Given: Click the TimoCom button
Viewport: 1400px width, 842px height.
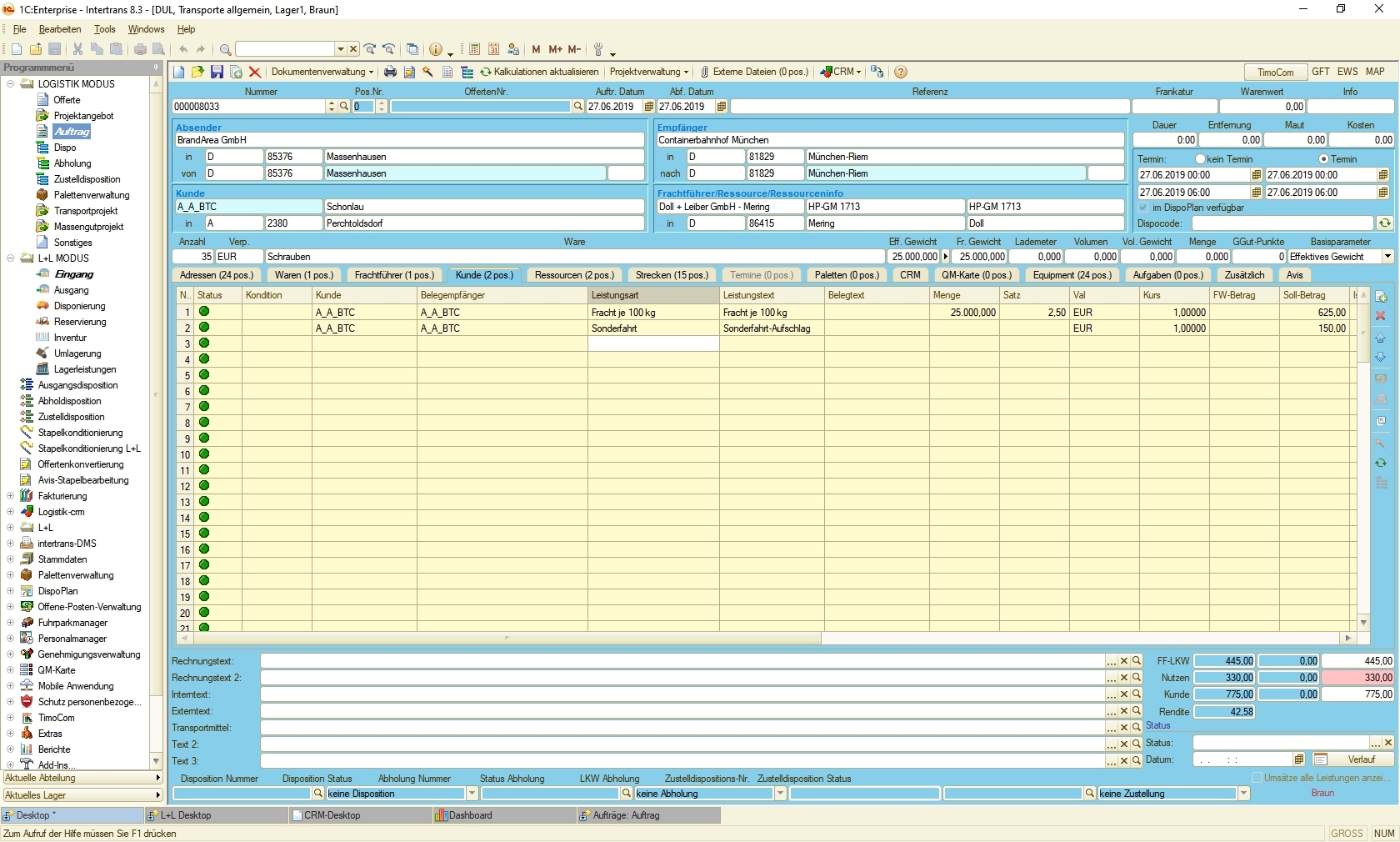Looking at the screenshot, I should point(1275,73).
